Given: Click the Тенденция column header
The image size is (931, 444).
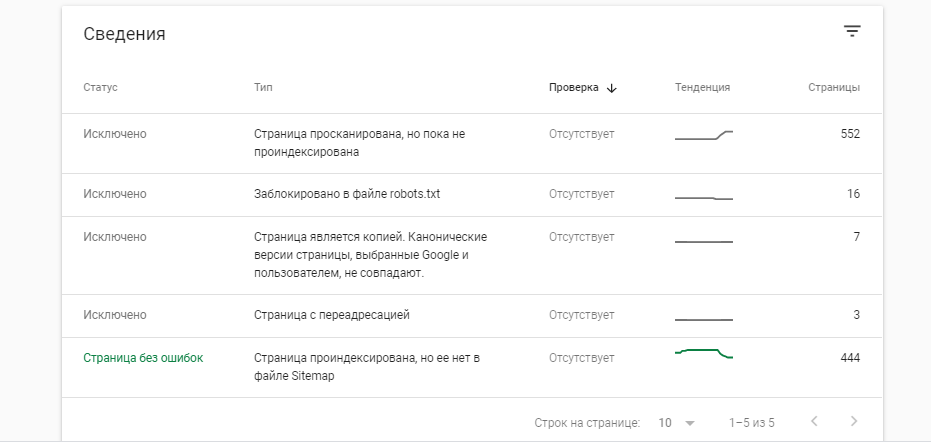Looking at the screenshot, I should (x=702, y=88).
